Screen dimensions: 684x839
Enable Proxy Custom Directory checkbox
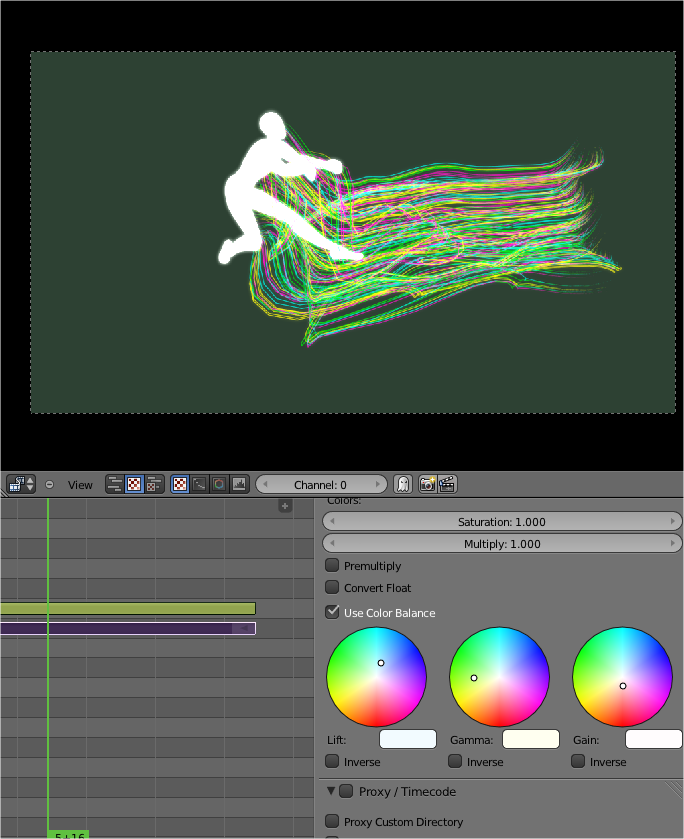click(x=332, y=821)
